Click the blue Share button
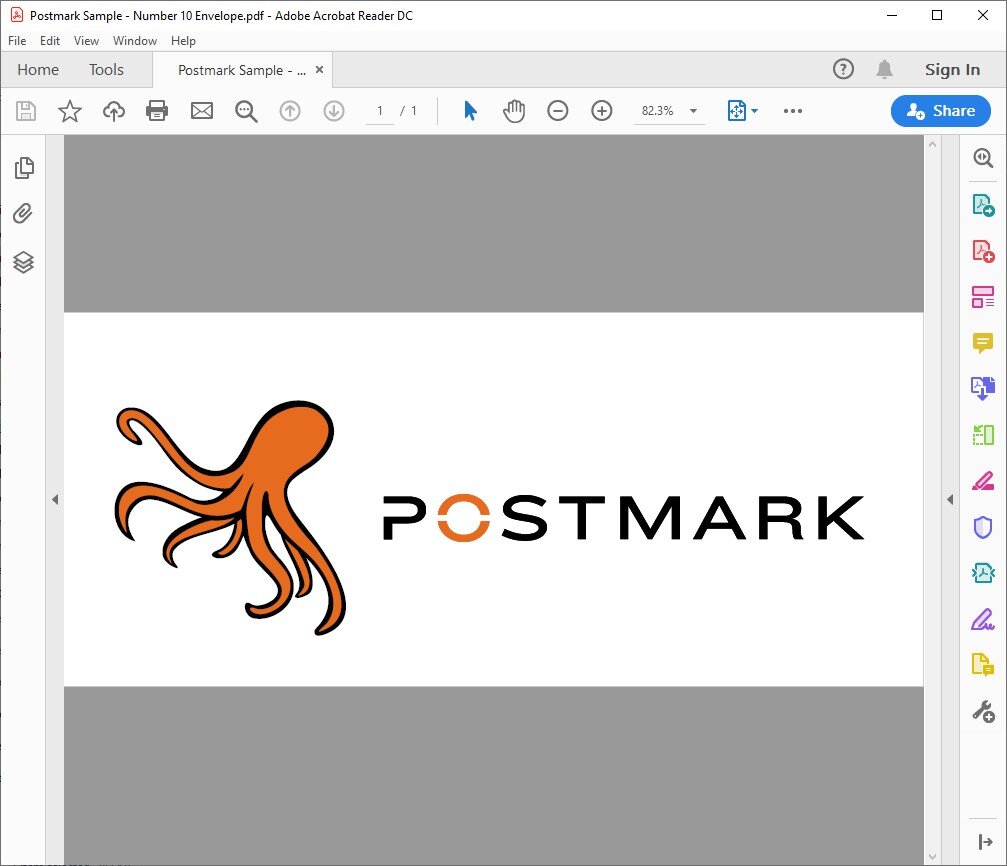 point(940,111)
